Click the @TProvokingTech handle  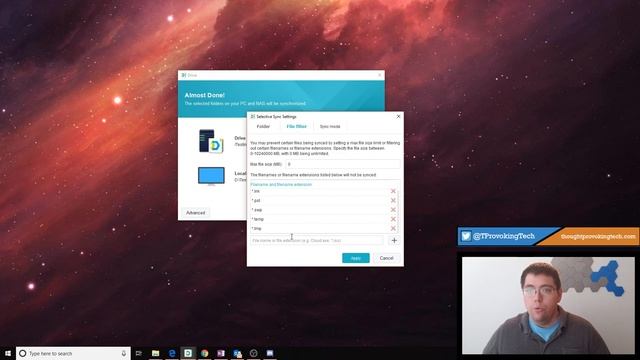[504, 236]
